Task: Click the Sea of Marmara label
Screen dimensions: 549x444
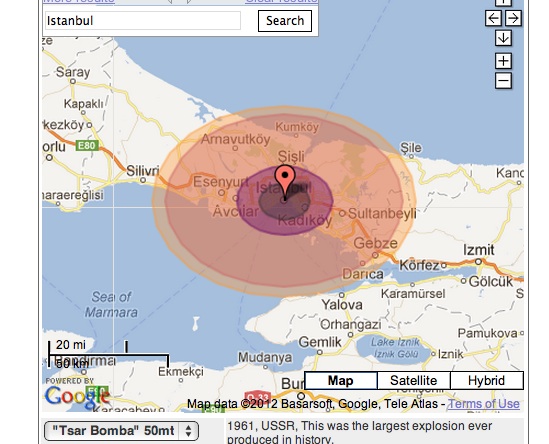Action: 111,304
